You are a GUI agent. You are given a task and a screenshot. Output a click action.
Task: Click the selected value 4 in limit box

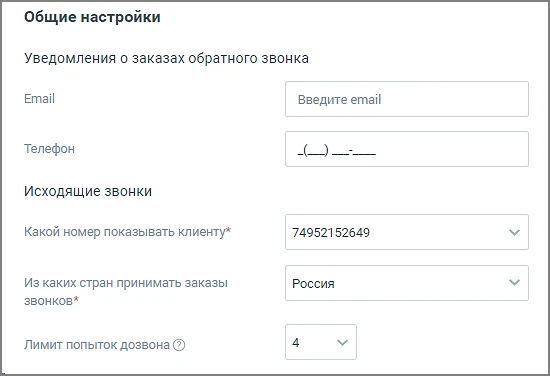point(296,342)
